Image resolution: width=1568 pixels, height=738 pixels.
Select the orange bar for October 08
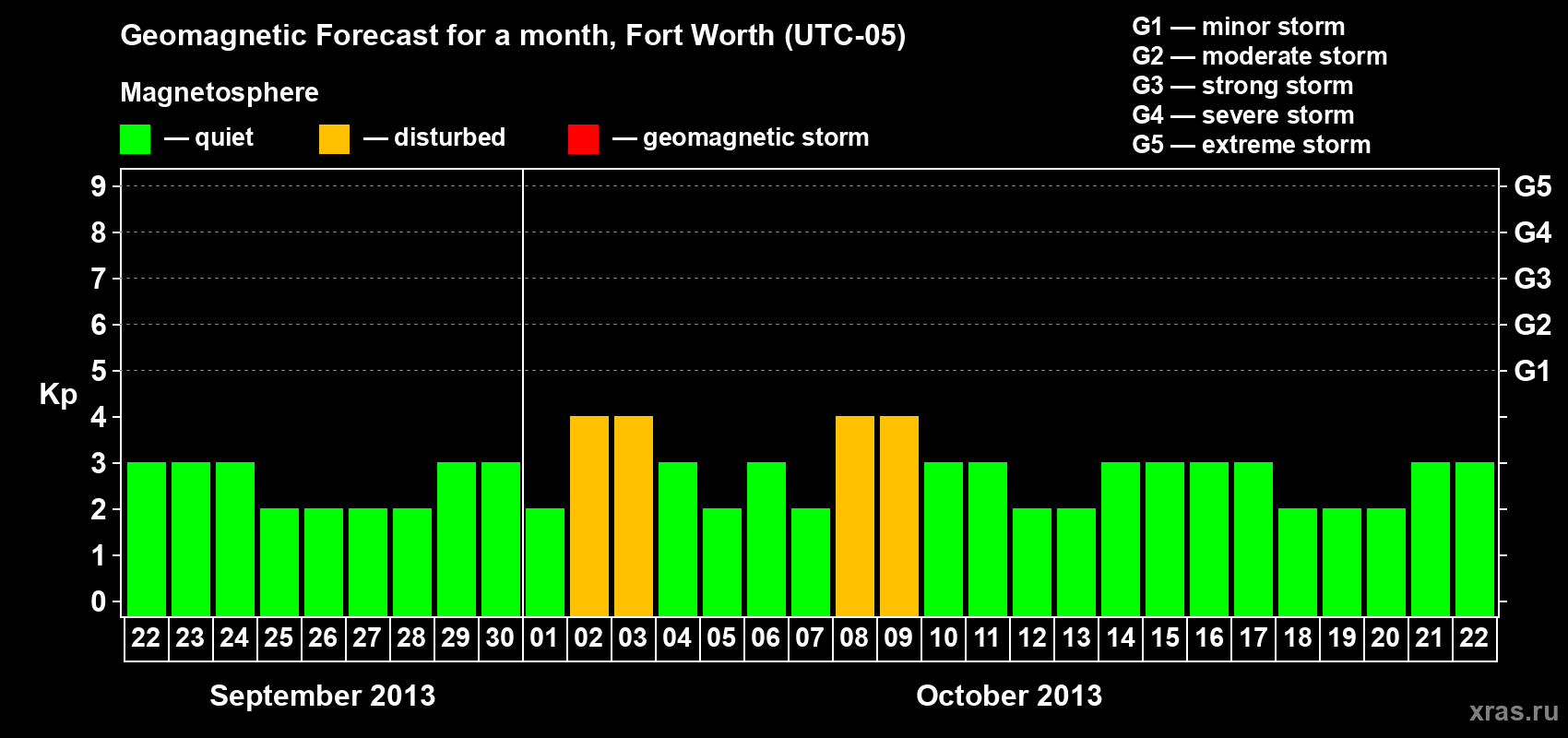[855, 517]
